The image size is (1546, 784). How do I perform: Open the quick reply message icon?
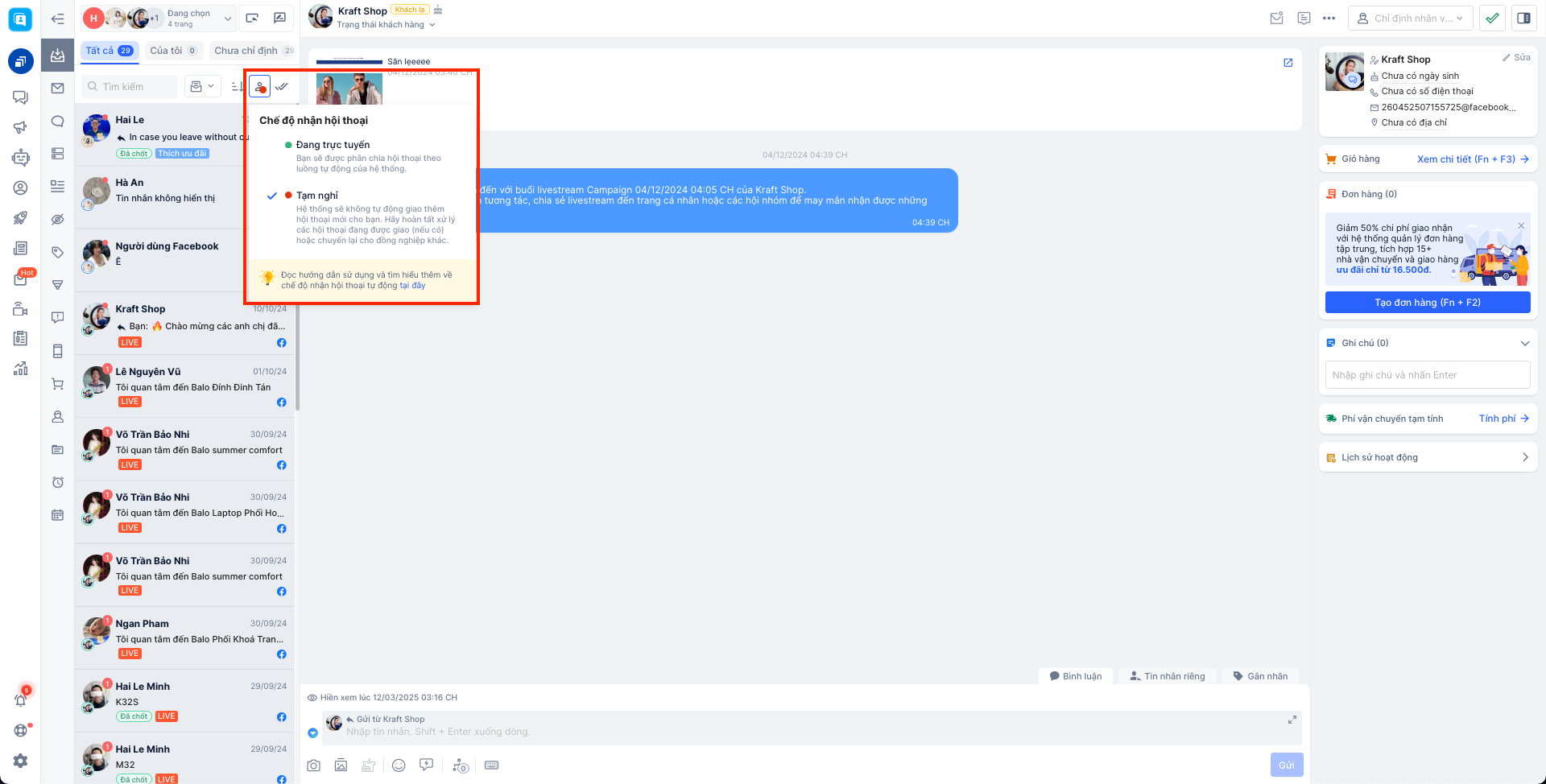click(x=426, y=765)
